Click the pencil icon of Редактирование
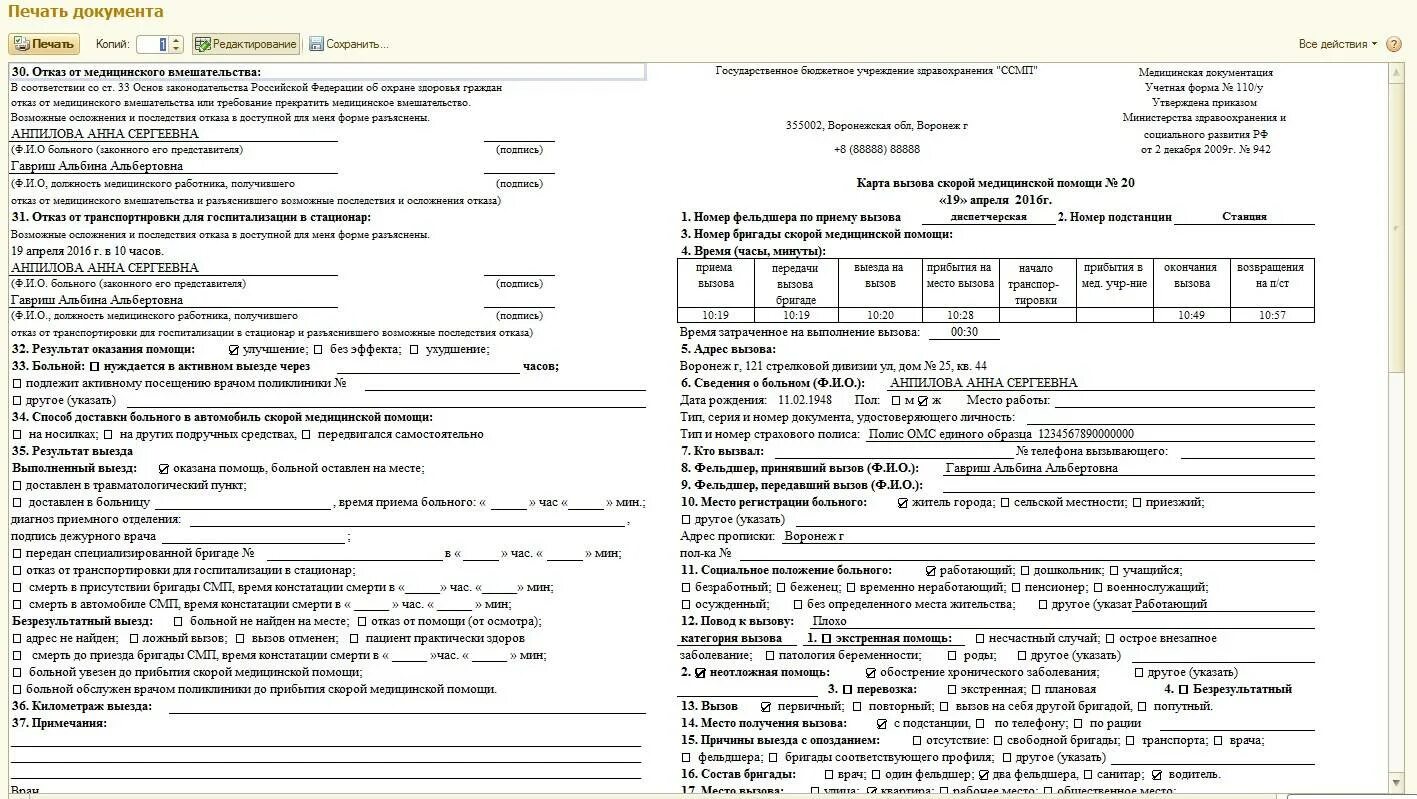 click(x=203, y=44)
